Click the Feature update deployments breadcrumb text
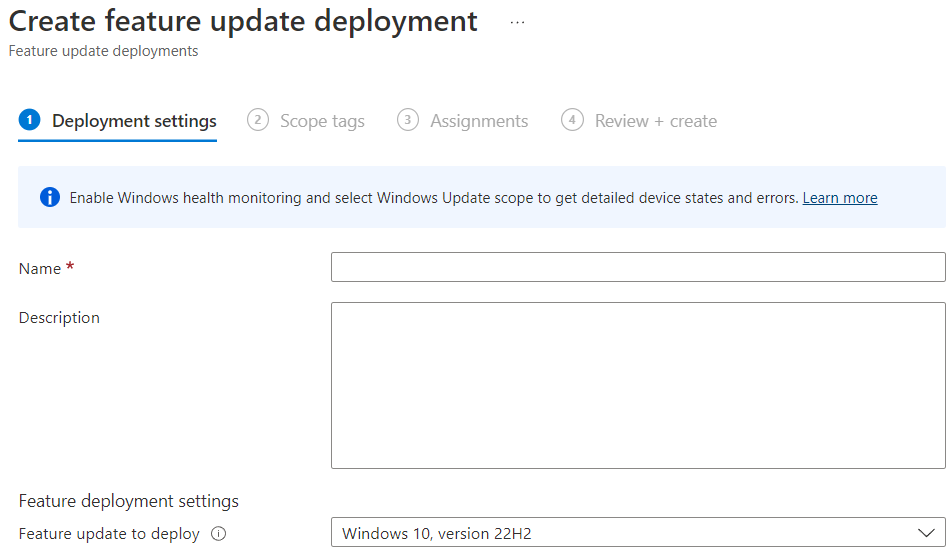The height and width of the screenshot is (550, 952). [103, 51]
